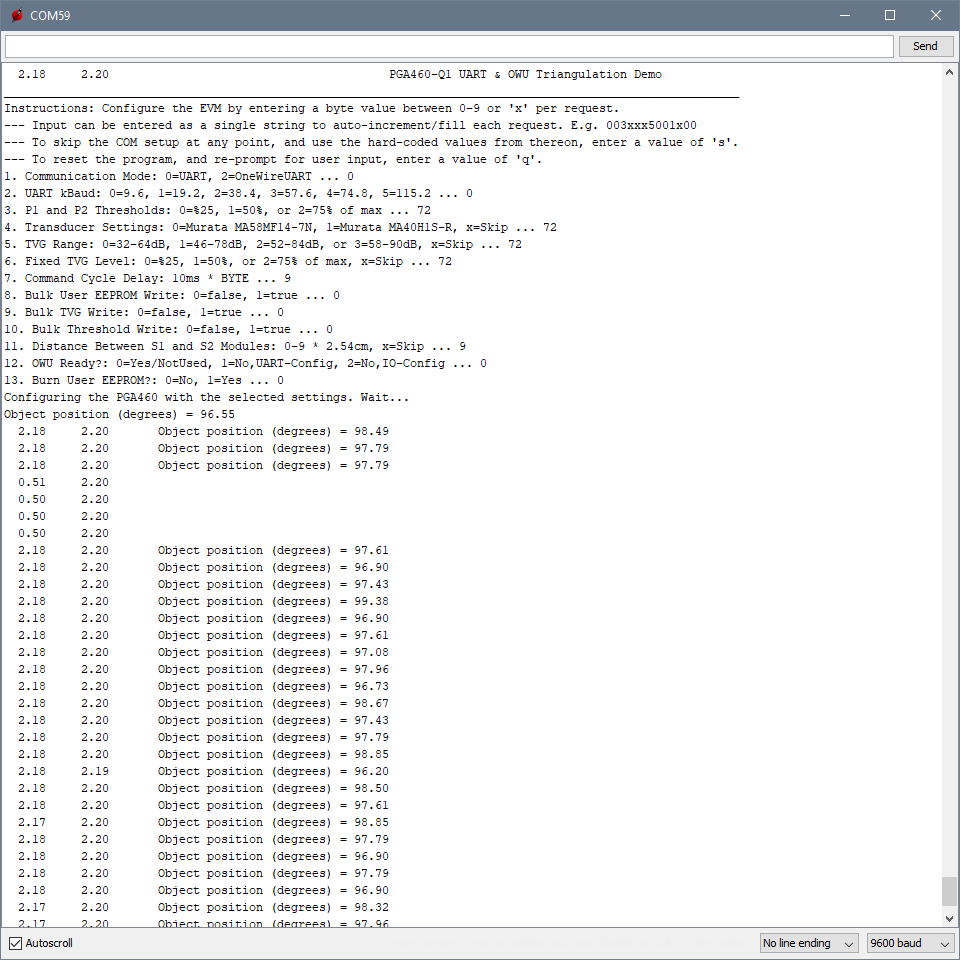Click the '13. Burn User EEPROM?' line
The height and width of the screenshot is (960, 960).
[x=144, y=381]
